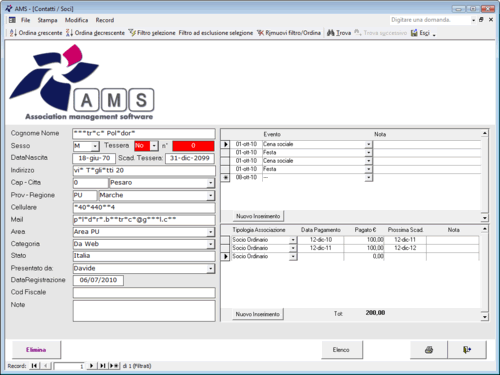Go to last record arrow

[x=103, y=366]
